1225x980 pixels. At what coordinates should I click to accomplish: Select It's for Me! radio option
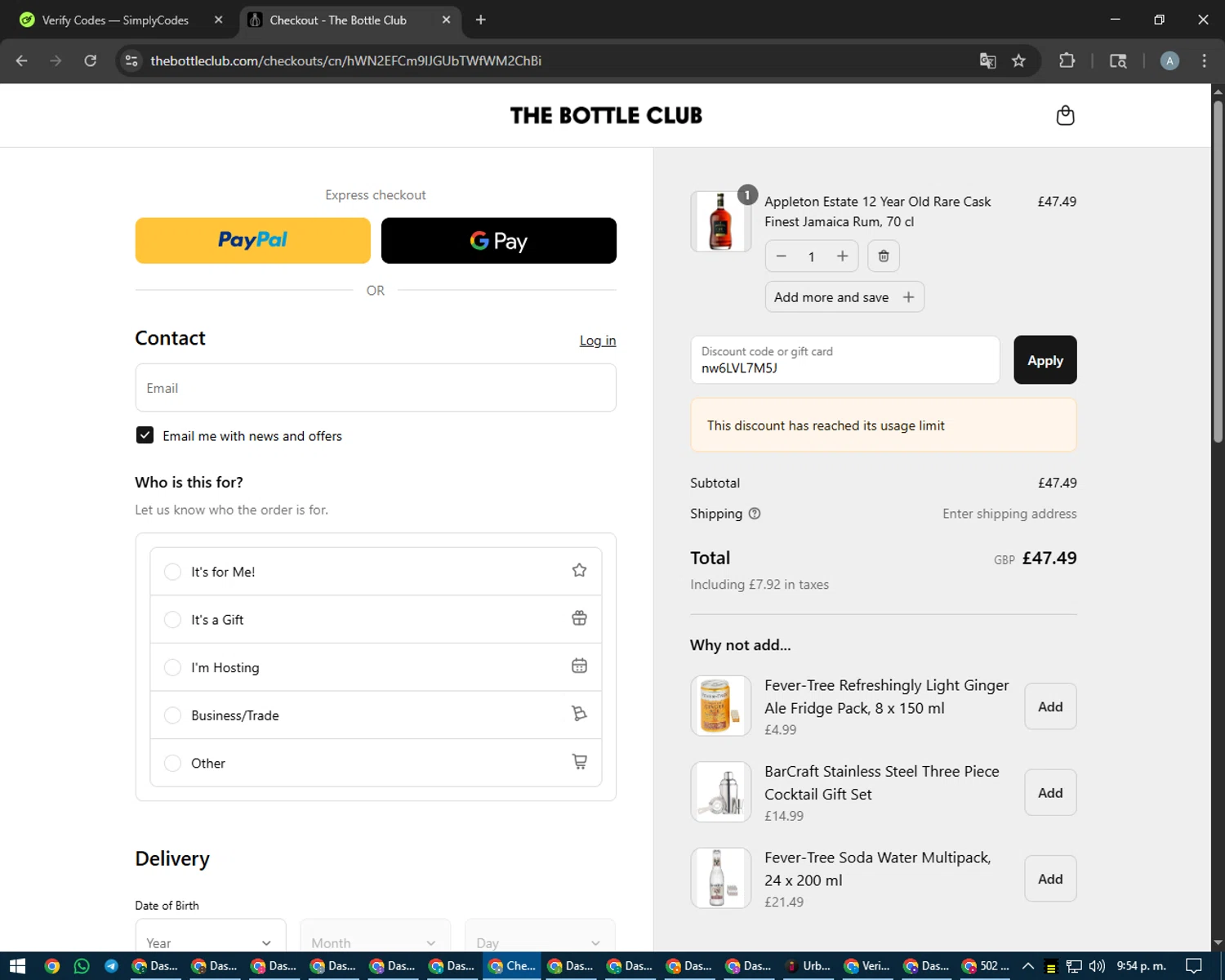[172, 572]
